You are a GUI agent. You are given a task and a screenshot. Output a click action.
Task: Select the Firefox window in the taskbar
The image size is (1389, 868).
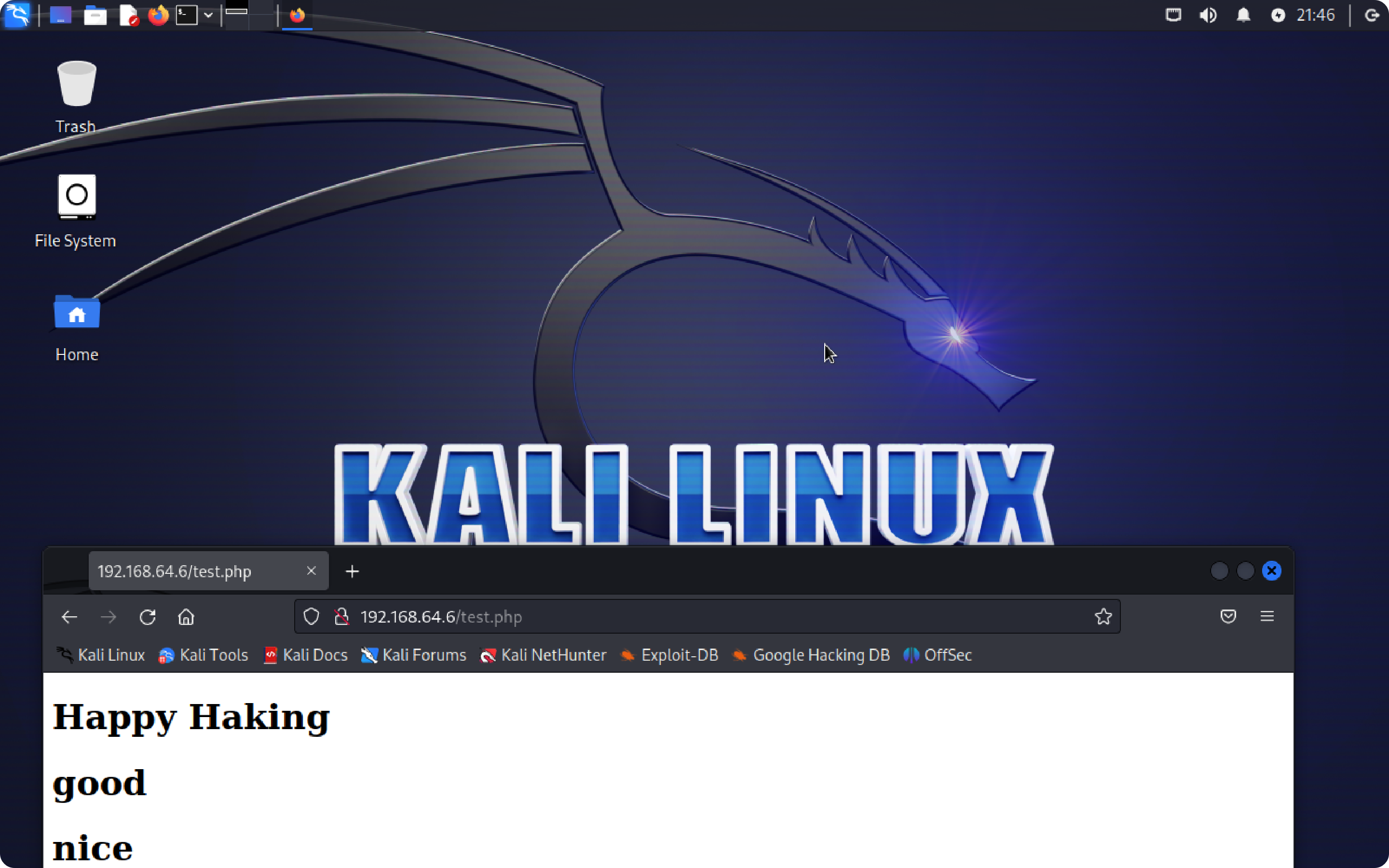[x=297, y=15]
